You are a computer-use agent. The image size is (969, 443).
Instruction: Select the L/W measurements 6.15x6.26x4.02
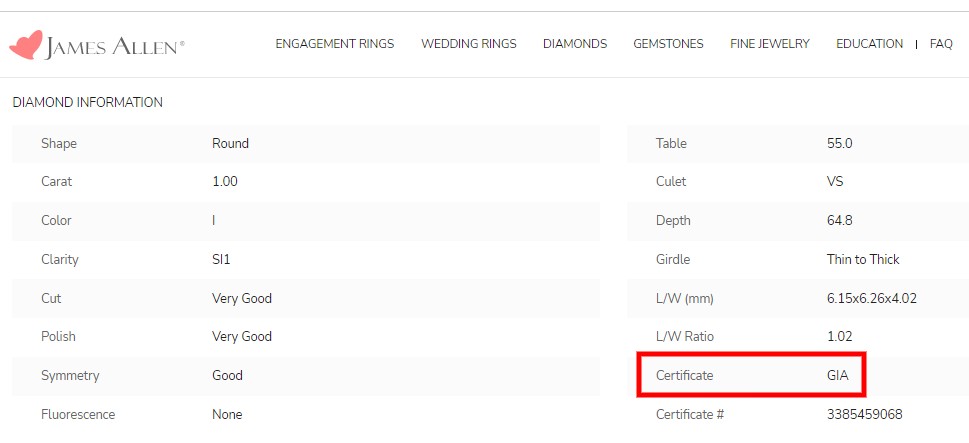point(869,298)
